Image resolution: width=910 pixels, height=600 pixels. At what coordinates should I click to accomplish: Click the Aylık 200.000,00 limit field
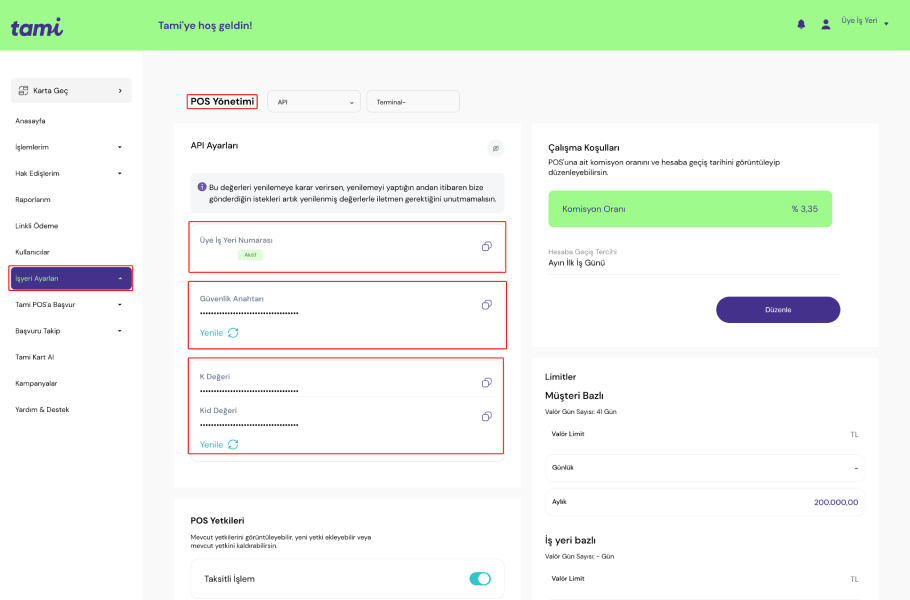click(705, 503)
